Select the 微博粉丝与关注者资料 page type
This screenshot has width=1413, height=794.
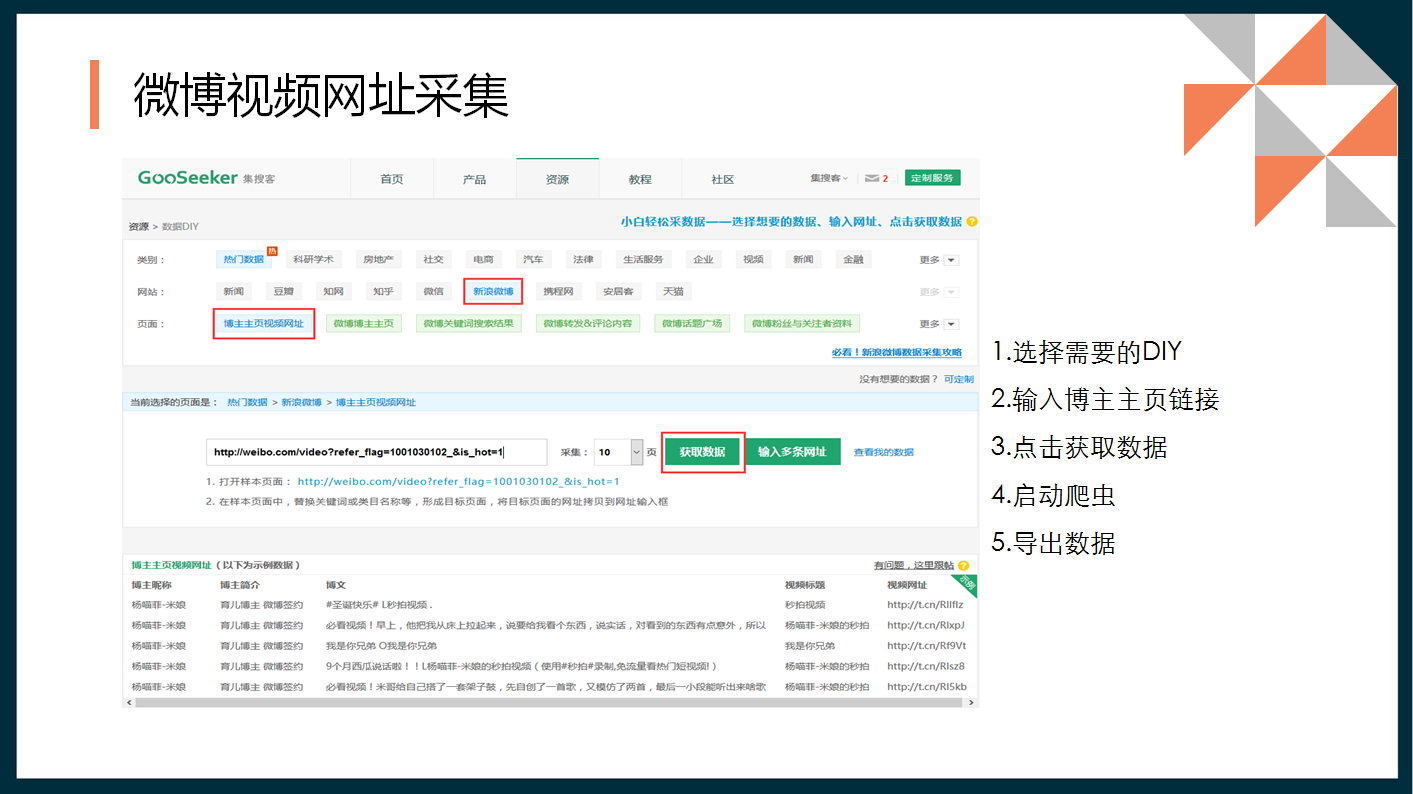(802, 323)
